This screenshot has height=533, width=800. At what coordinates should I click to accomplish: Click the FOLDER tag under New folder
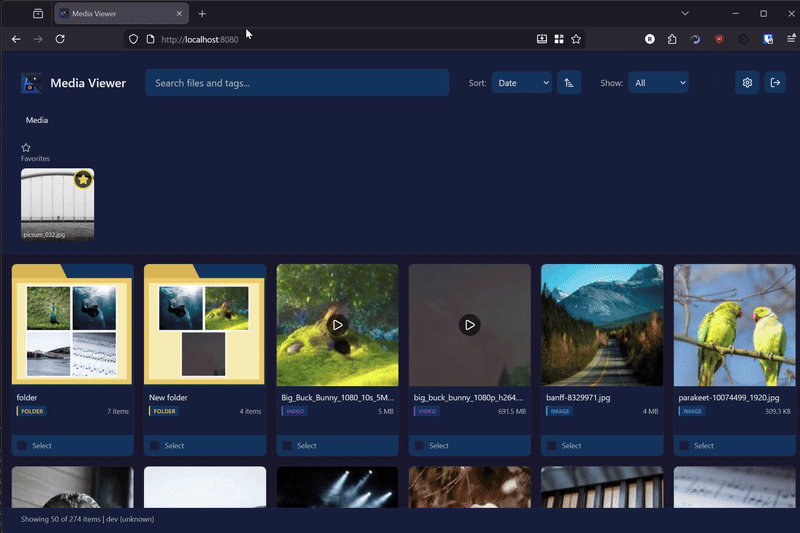pos(164,411)
